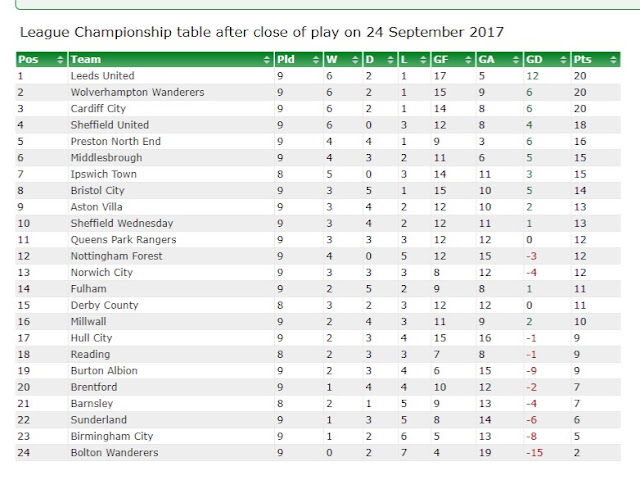Screen dimensions: 640x480
Task: Sort by Pld using header arrows
Action: pyautogui.click(x=316, y=60)
